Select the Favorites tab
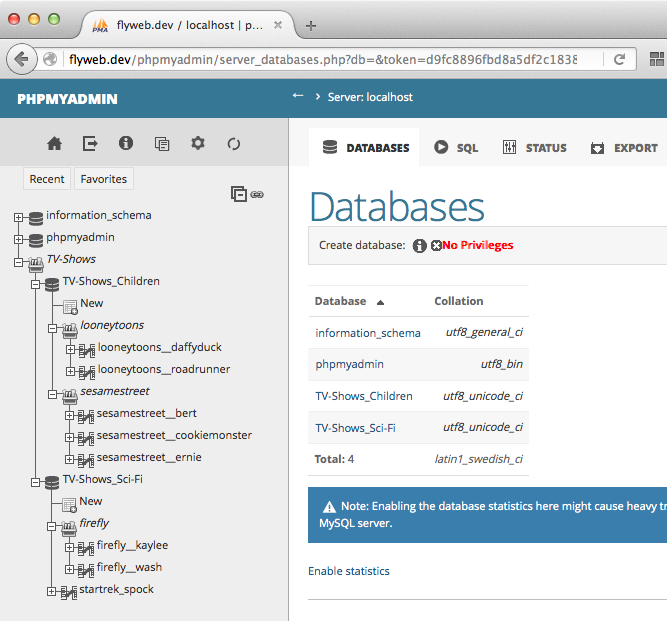 tap(104, 179)
